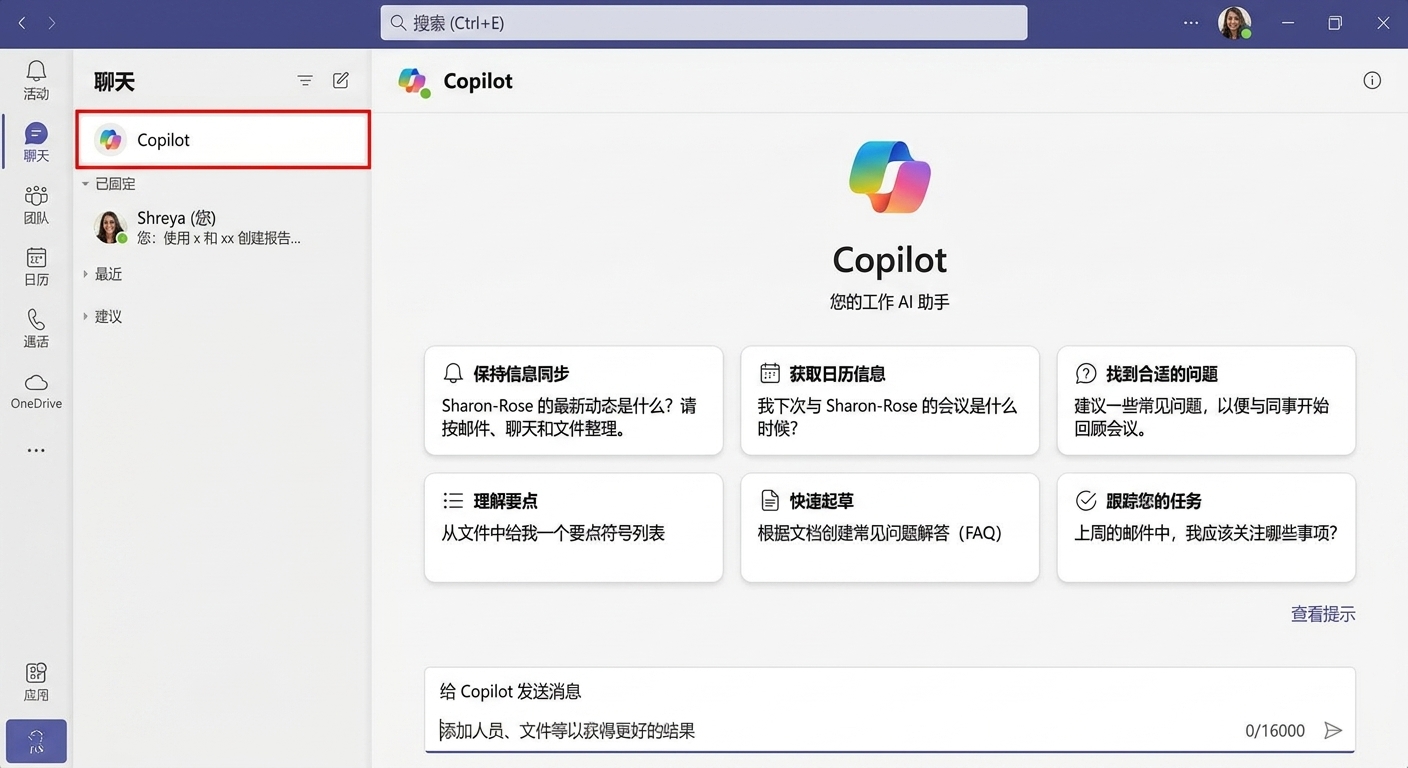
Task: Open the filter icon in chat header
Action: point(305,81)
